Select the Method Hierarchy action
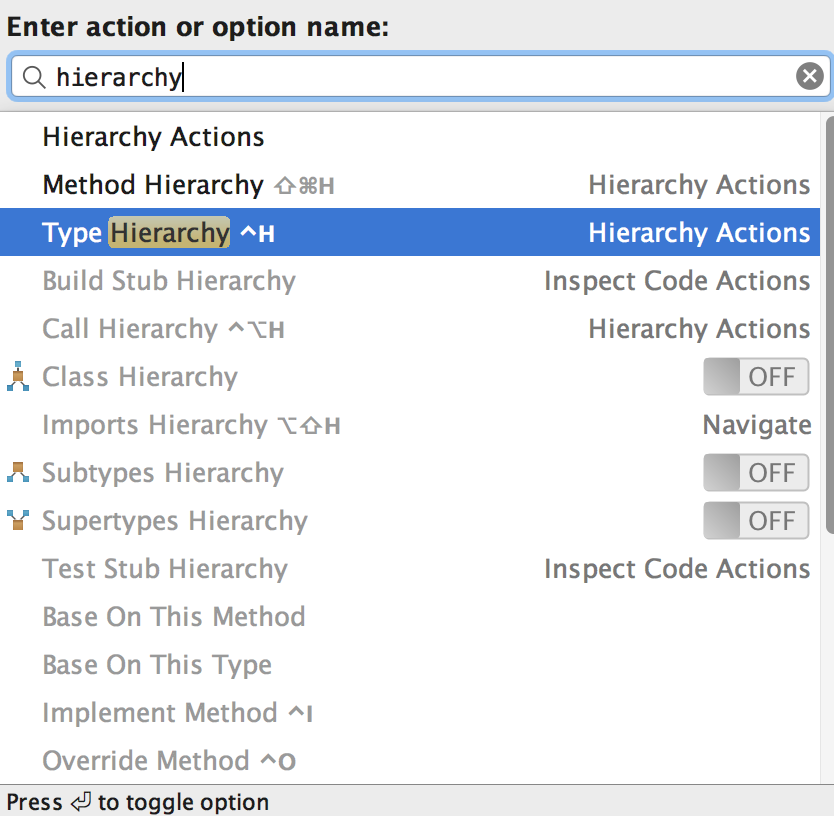Image resolution: width=834 pixels, height=816 pixels. coord(153,185)
